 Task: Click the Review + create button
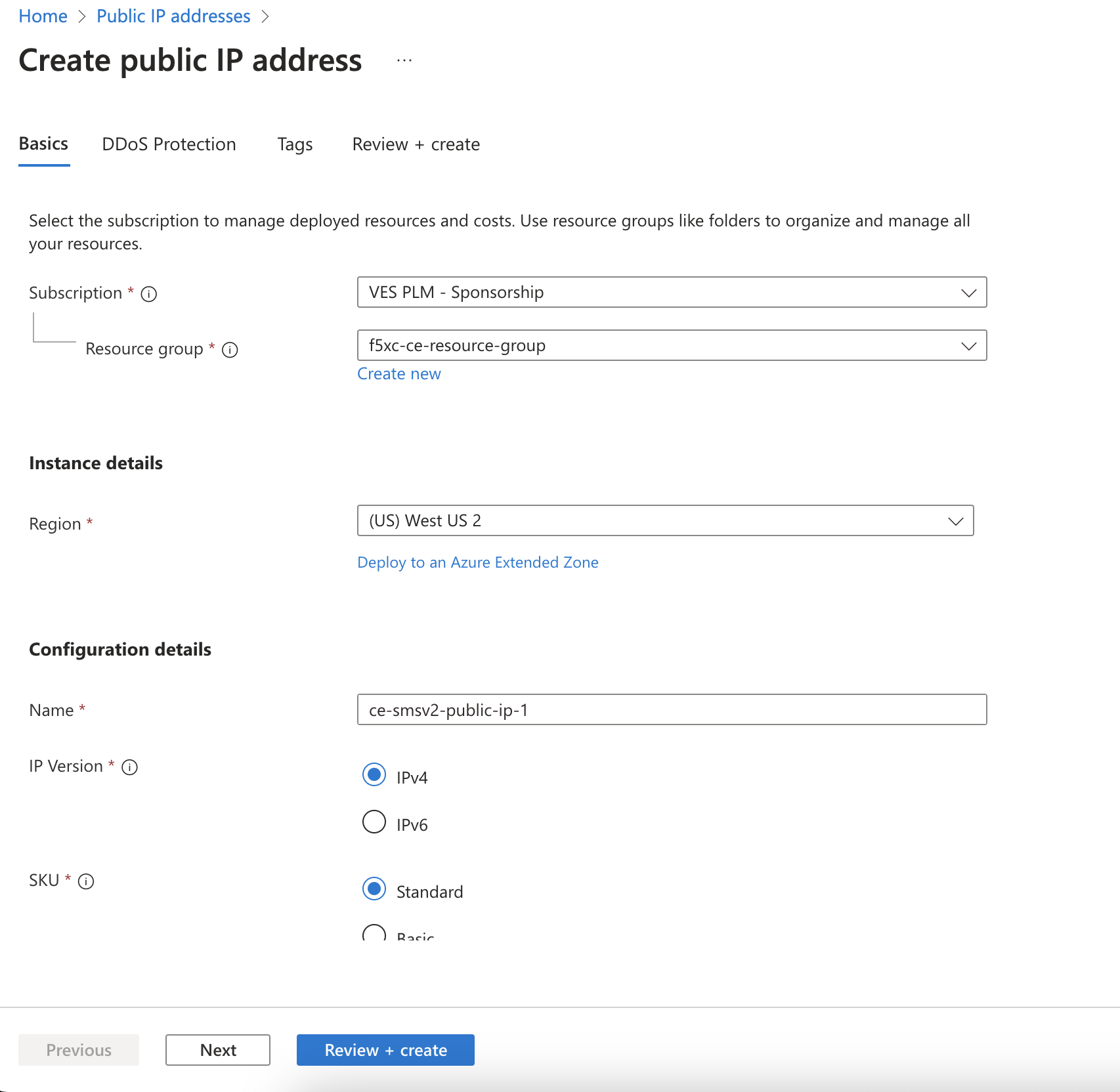pos(385,1049)
